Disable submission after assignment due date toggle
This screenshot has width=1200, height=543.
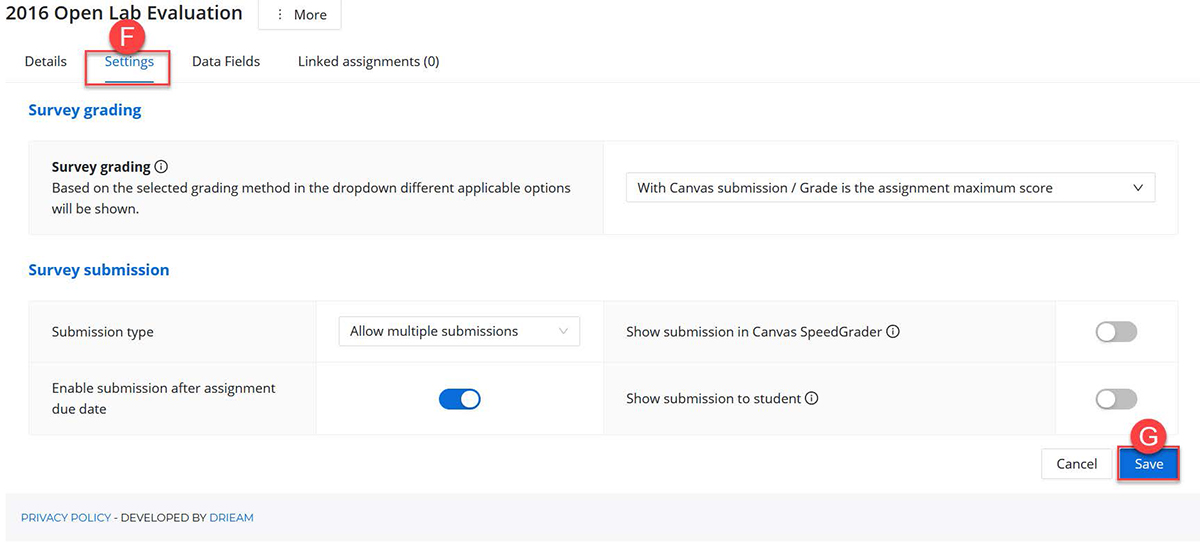tap(460, 399)
